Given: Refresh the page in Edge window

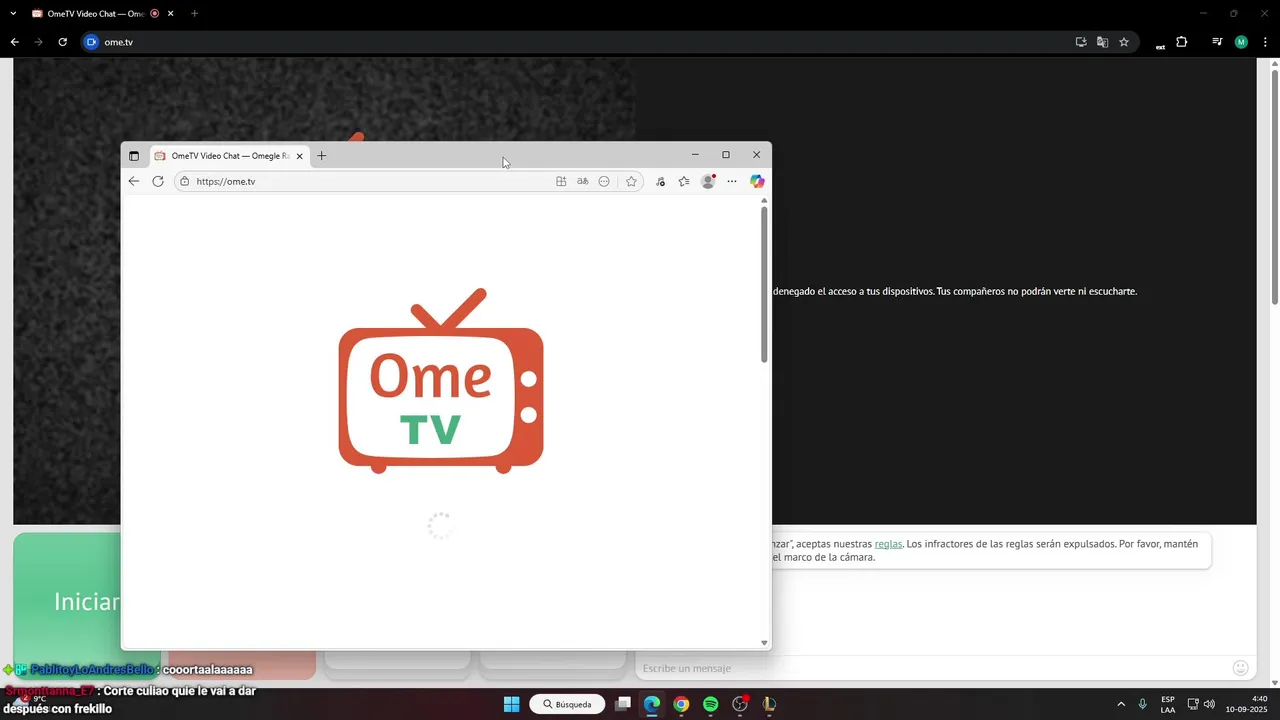Looking at the screenshot, I should pyautogui.click(x=158, y=181).
